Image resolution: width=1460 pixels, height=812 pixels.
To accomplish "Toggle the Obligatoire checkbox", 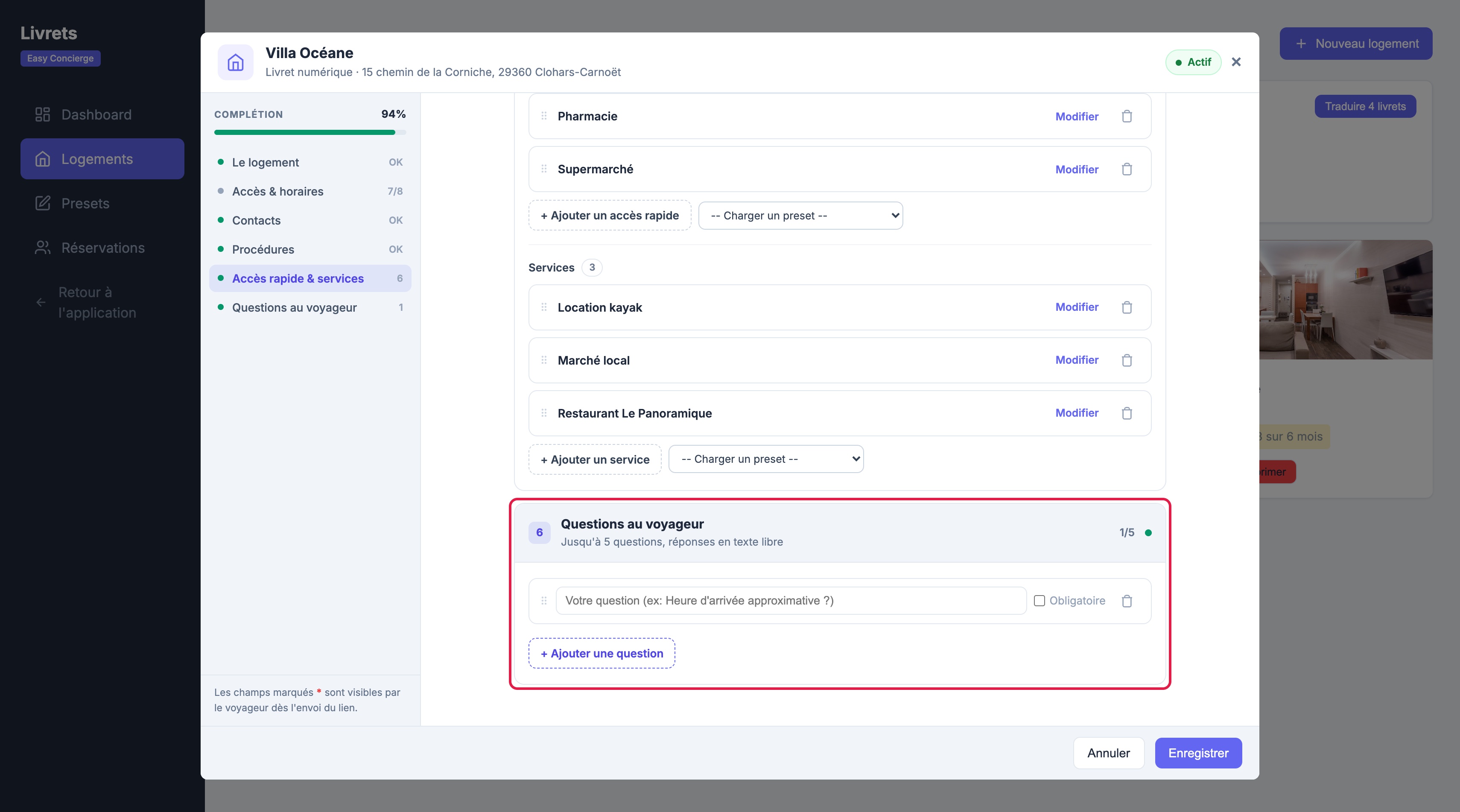I will (x=1039, y=601).
